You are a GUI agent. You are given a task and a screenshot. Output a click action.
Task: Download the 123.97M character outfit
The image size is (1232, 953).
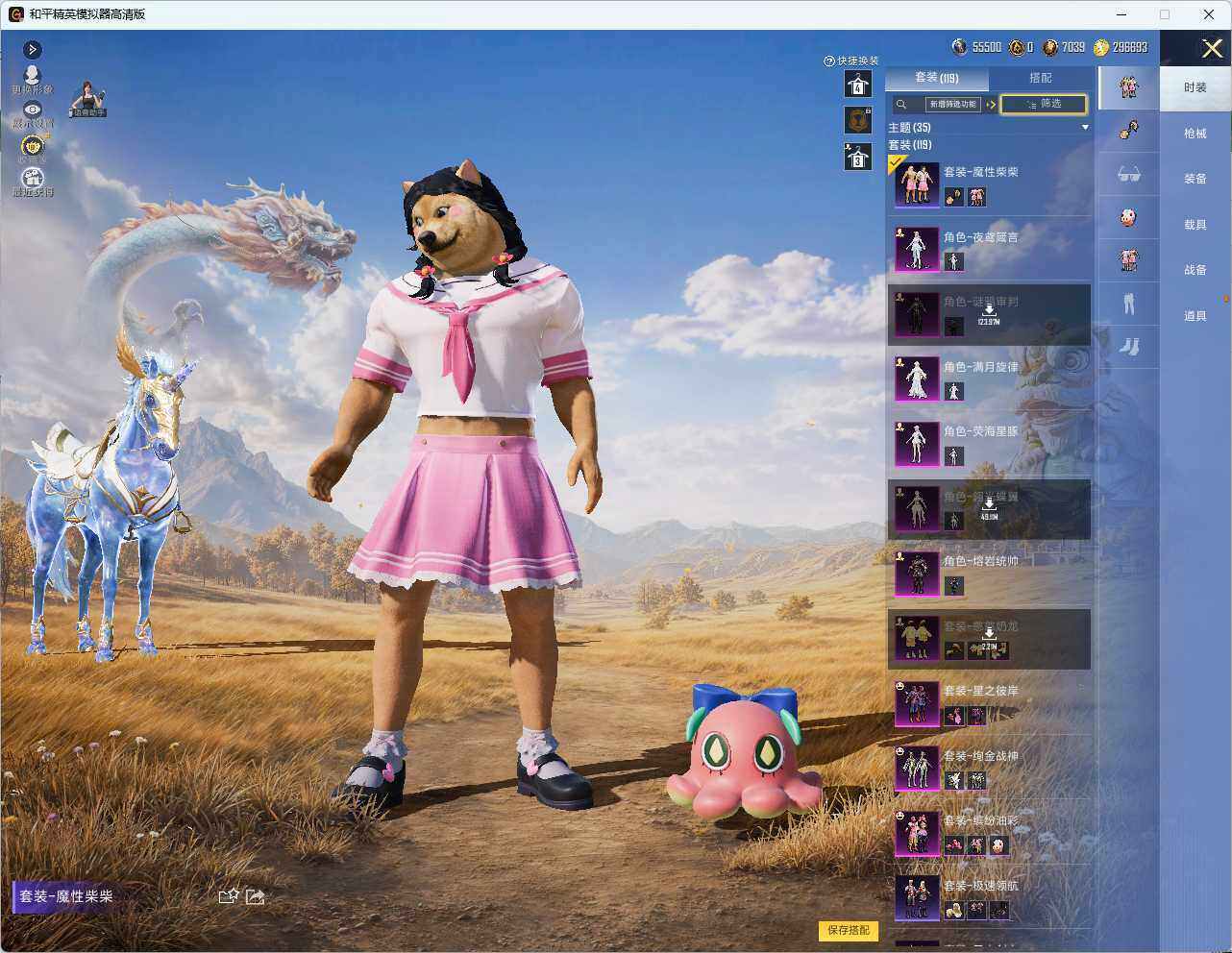pos(989,314)
